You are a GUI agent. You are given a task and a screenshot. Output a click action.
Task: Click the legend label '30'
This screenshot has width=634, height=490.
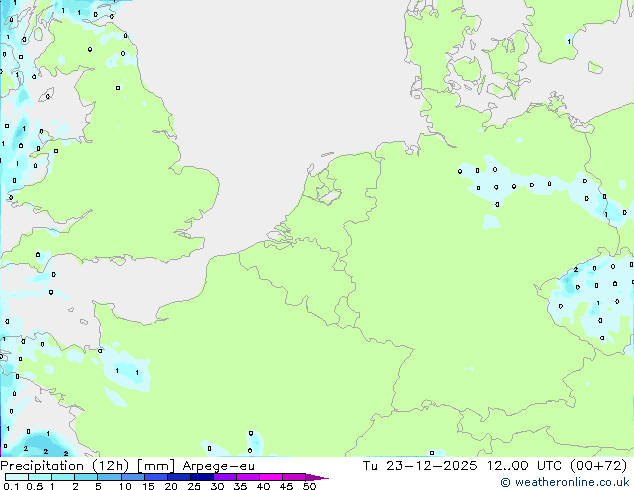pyautogui.click(x=217, y=486)
